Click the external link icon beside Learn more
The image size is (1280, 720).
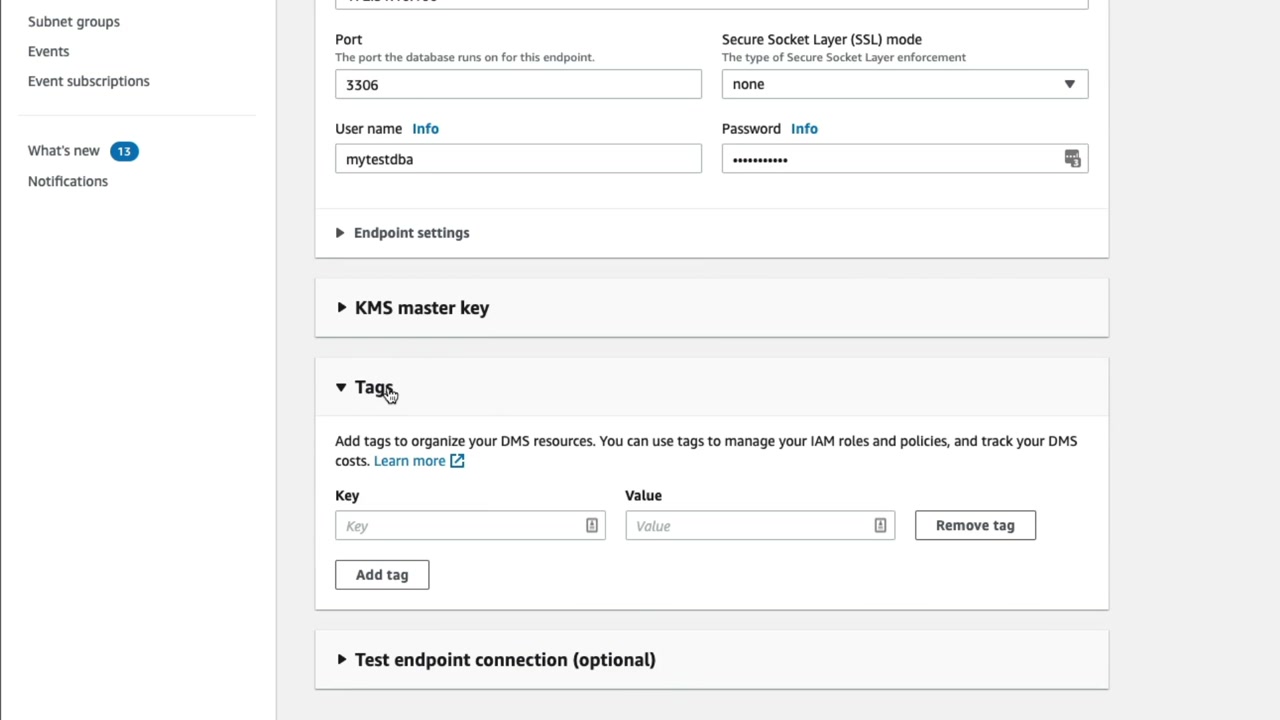[457, 461]
